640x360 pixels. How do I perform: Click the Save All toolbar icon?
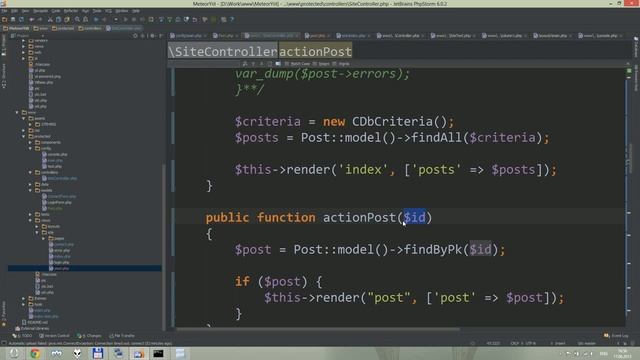click(13, 19)
